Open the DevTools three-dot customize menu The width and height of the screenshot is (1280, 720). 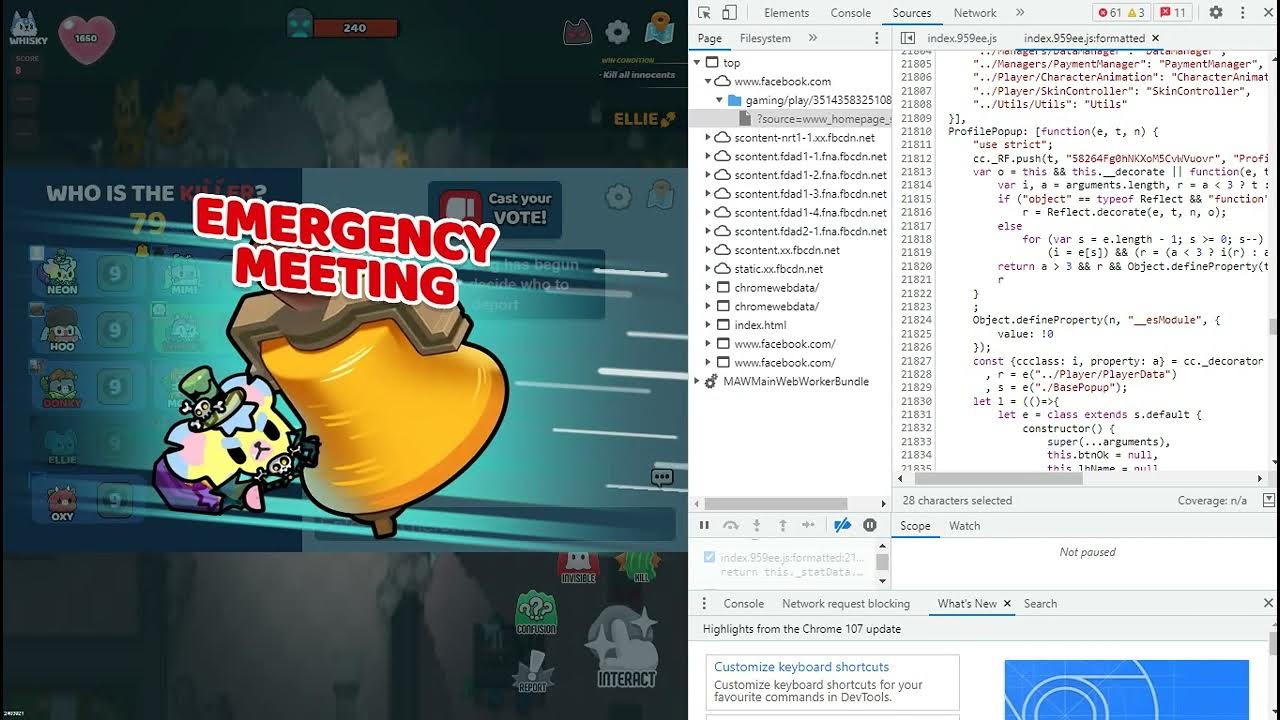click(1244, 13)
